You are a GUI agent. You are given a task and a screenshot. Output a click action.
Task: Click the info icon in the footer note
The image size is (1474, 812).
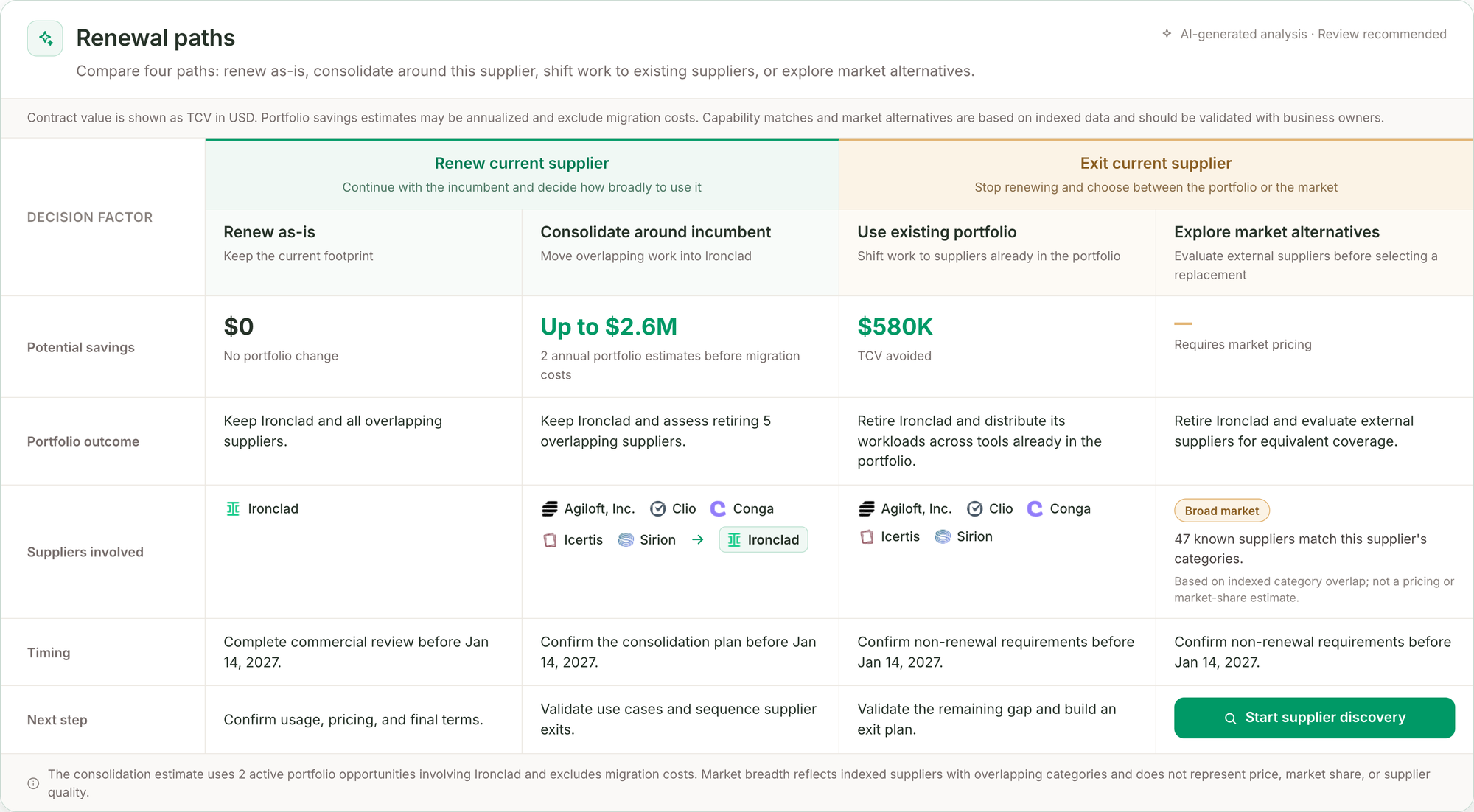[x=33, y=783]
